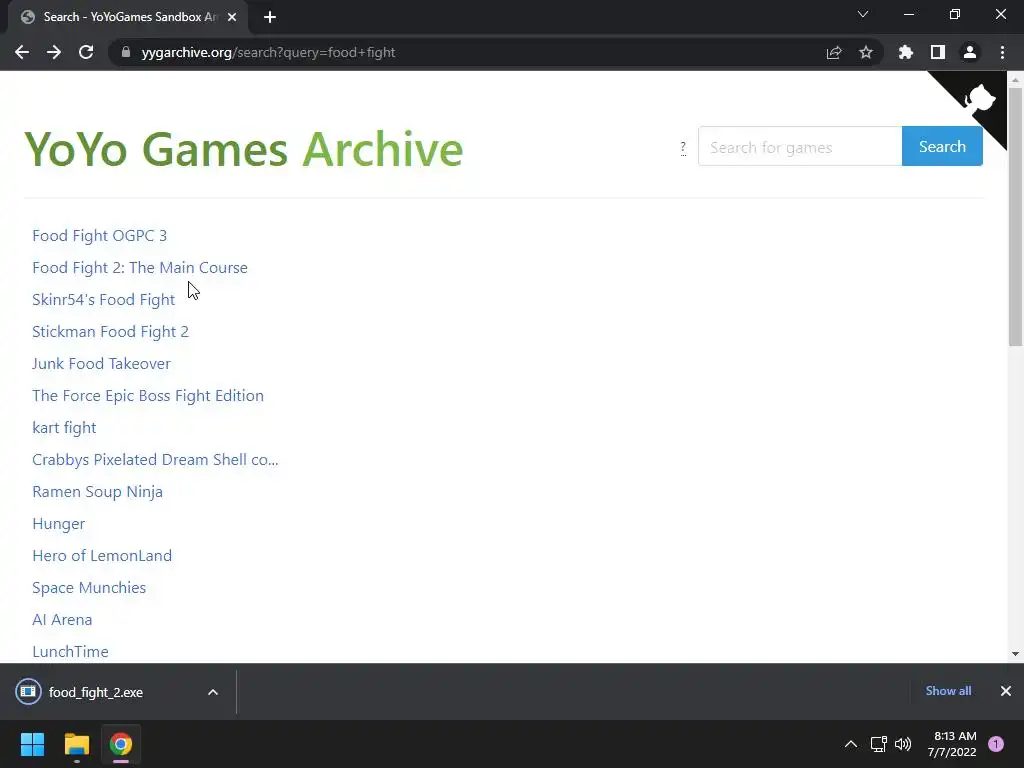This screenshot has width=1024, height=768.
Task: Open Food Fight 2: The Main Course
Action: point(140,268)
